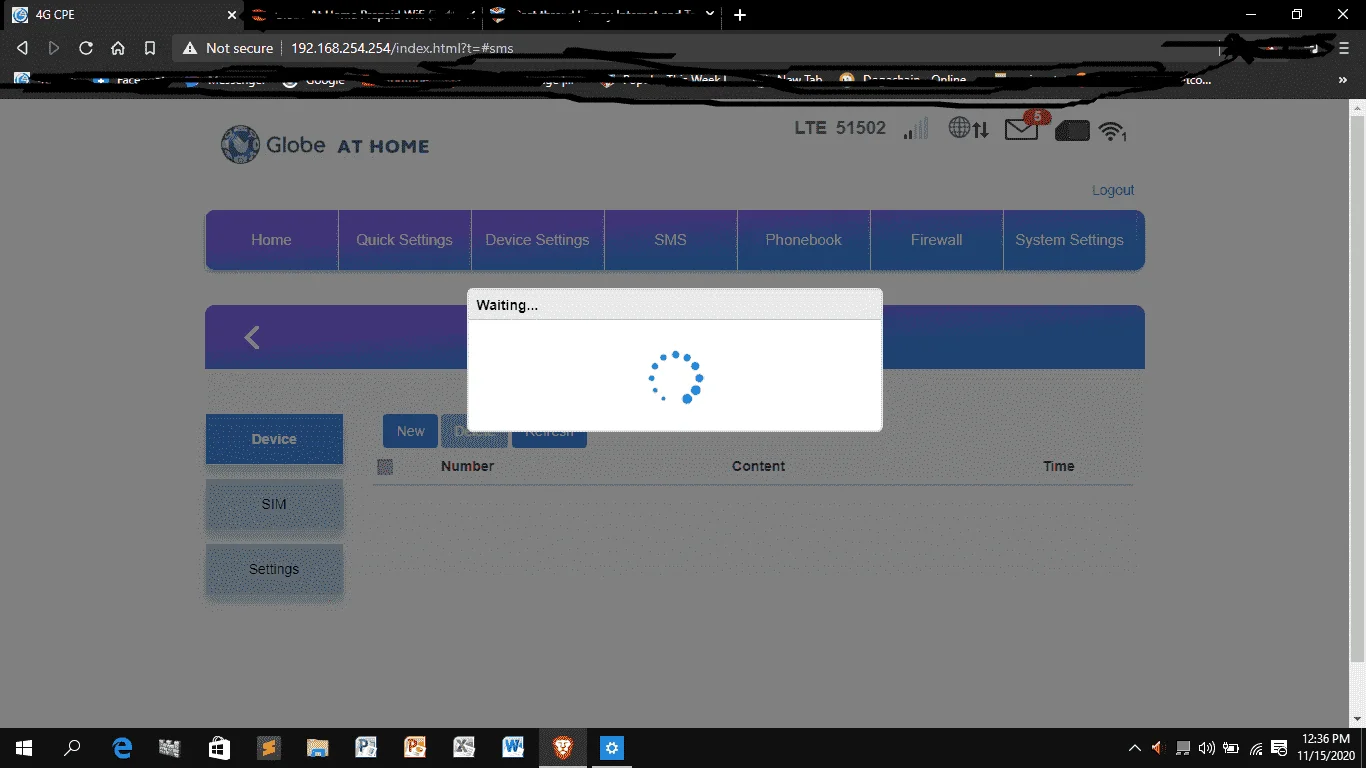This screenshot has height=768, width=1366.
Task: Open new browser tab with plus
Action: pos(740,15)
